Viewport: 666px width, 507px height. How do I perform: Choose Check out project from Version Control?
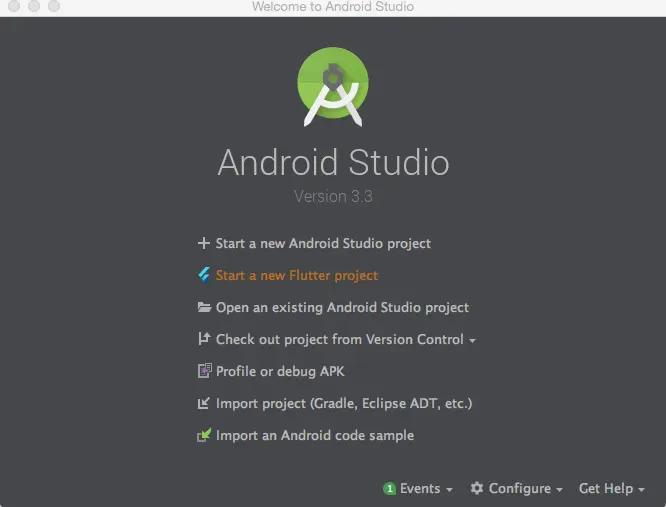pyautogui.click(x=339, y=339)
